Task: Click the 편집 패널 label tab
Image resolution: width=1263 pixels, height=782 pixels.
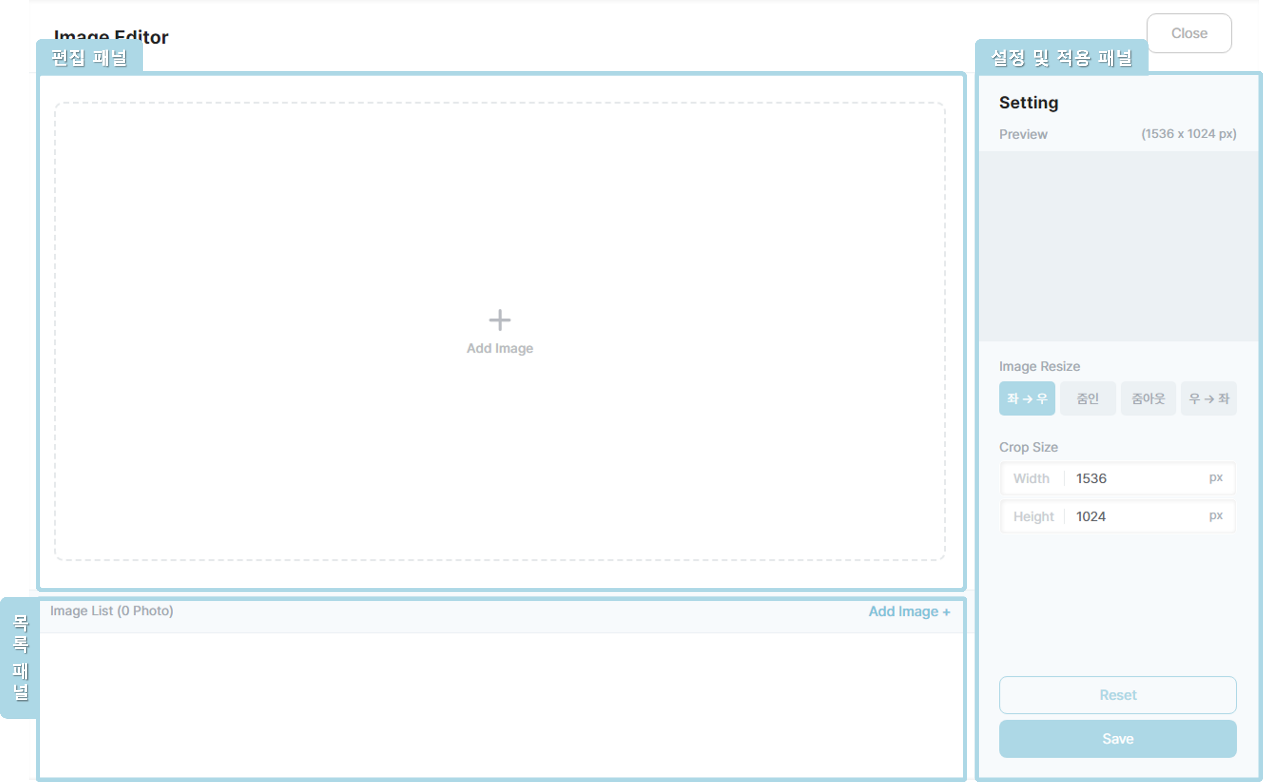Action: click(x=89, y=58)
